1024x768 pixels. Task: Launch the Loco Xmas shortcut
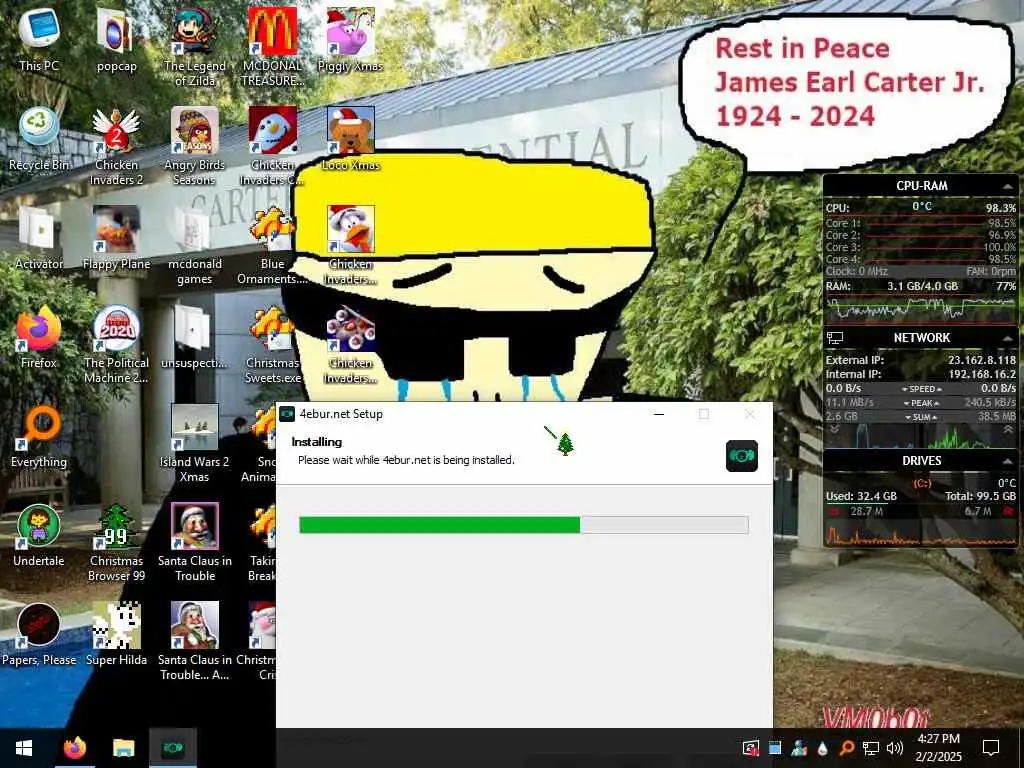pyautogui.click(x=351, y=139)
